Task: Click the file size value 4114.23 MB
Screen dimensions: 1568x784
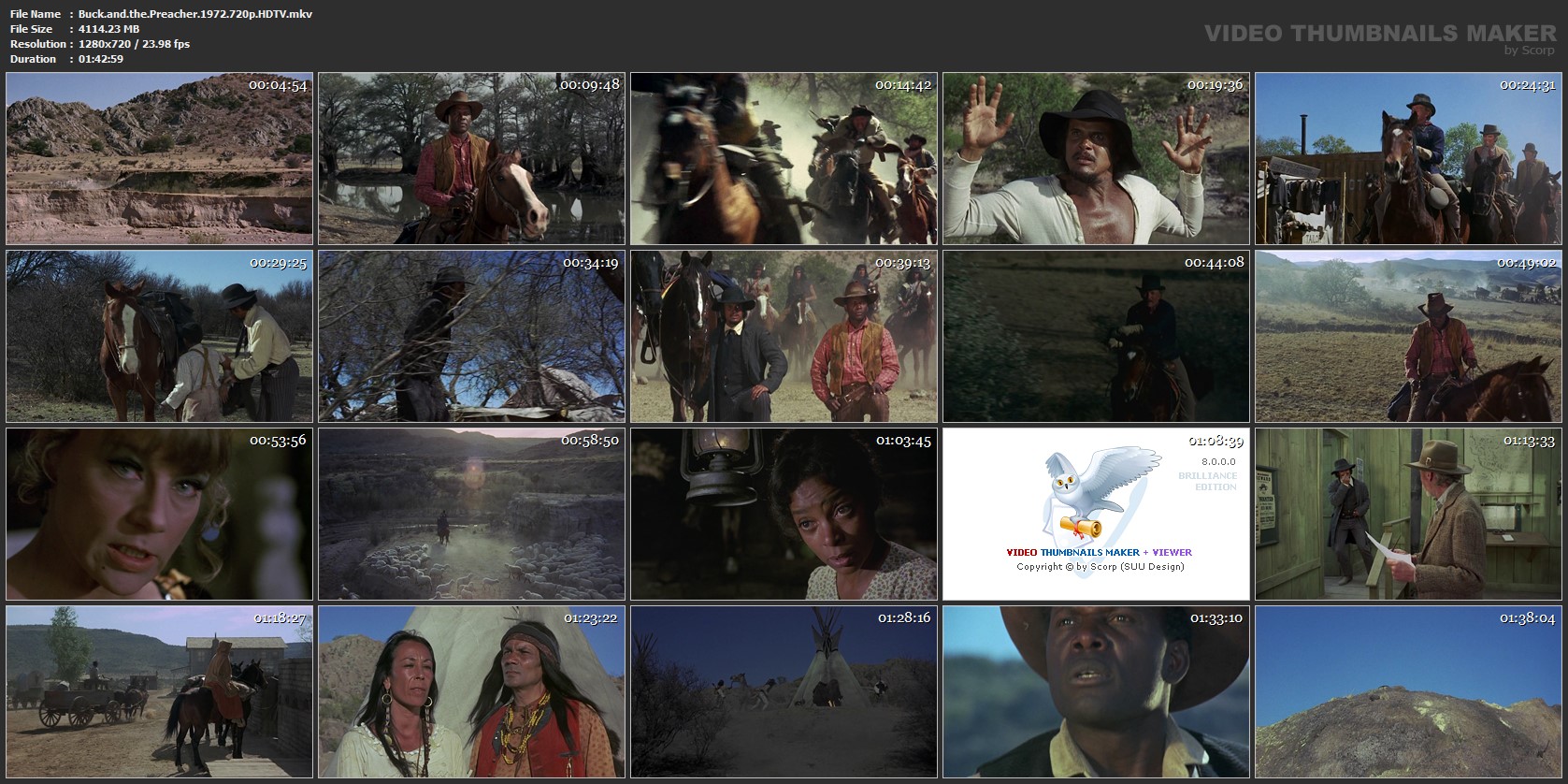Action: click(109, 29)
